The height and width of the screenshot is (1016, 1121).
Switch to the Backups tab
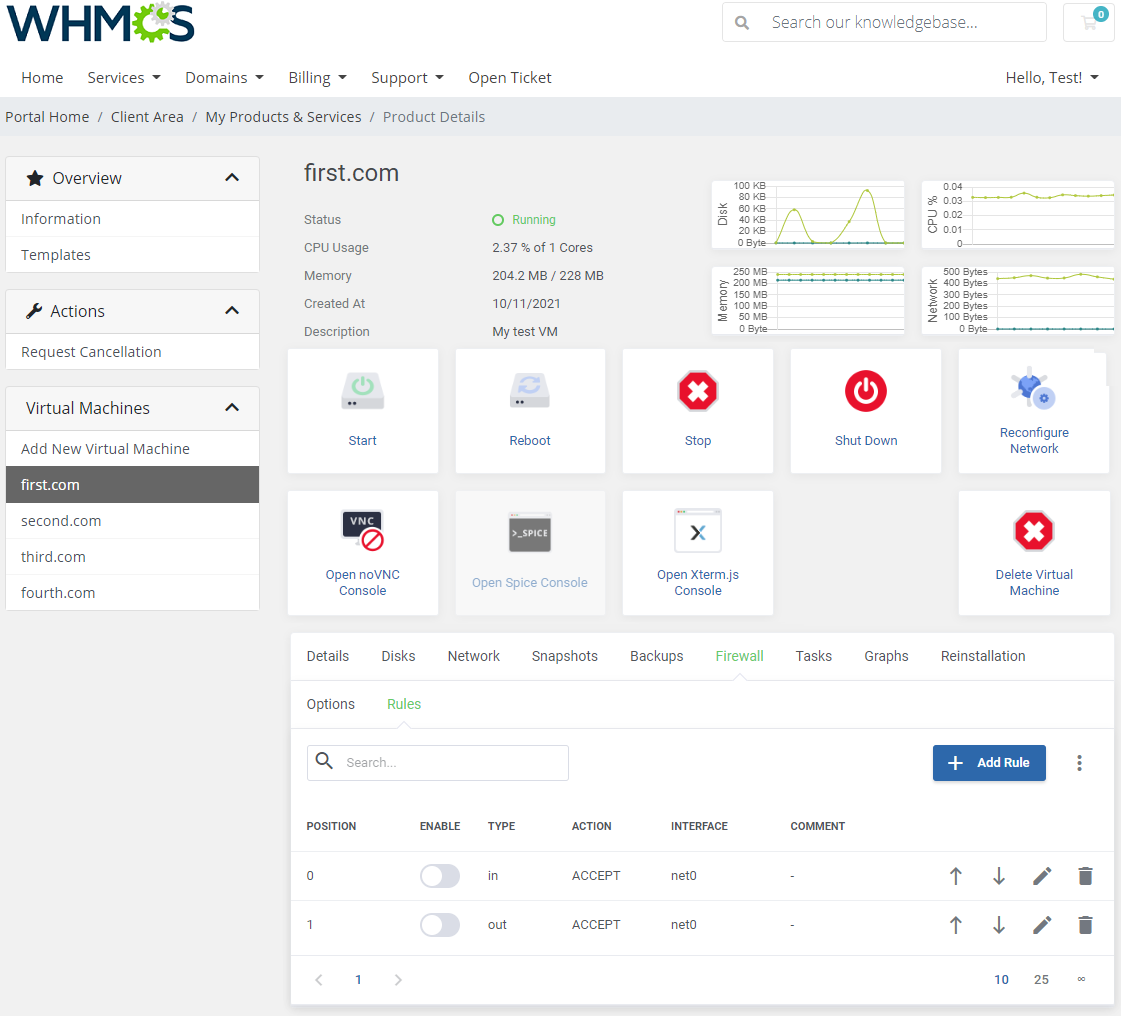click(x=656, y=656)
